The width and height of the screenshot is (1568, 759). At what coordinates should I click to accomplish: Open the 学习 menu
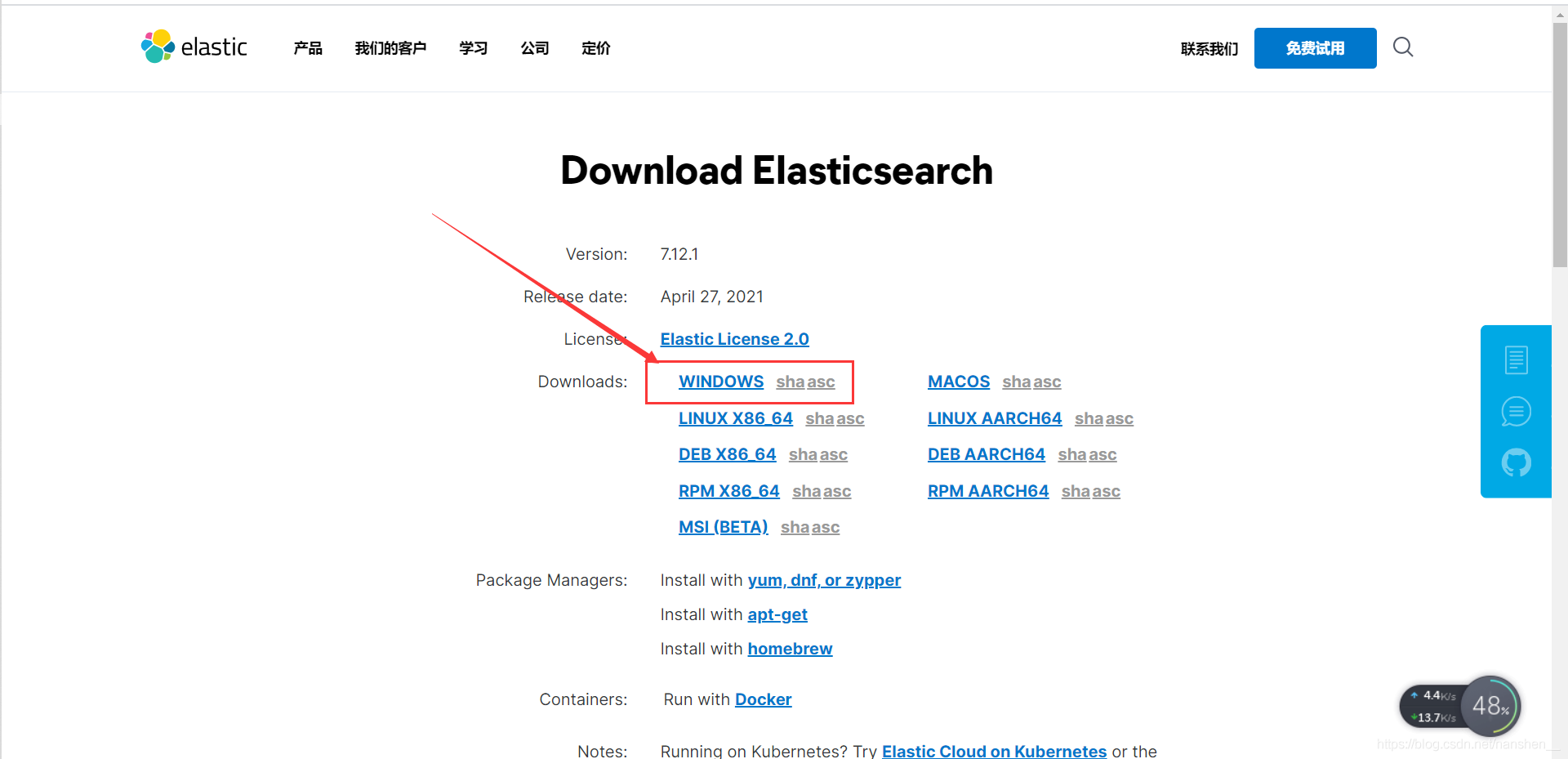pyautogui.click(x=474, y=48)
